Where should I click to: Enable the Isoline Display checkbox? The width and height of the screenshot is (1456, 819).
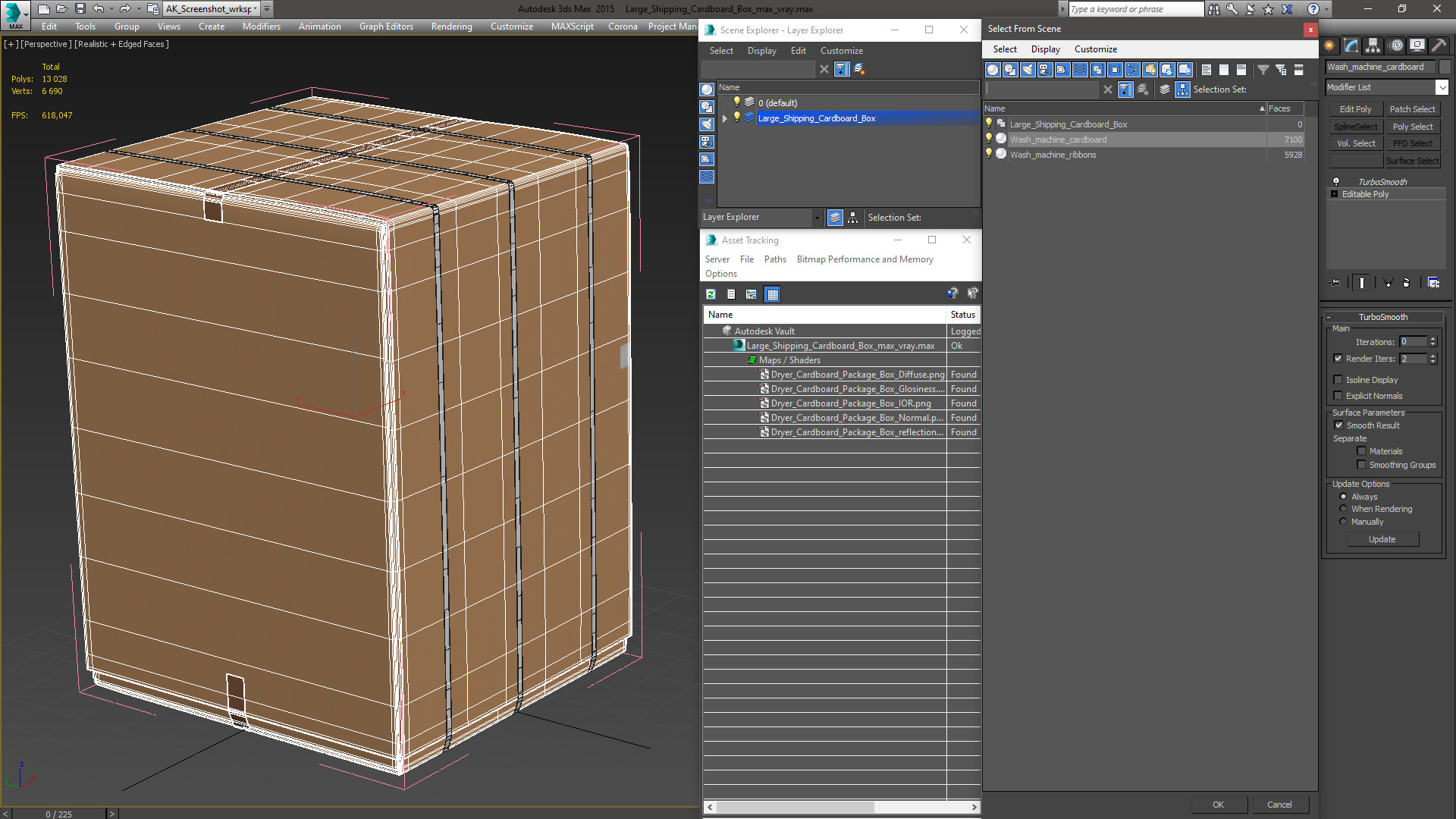pos(1338,380)
